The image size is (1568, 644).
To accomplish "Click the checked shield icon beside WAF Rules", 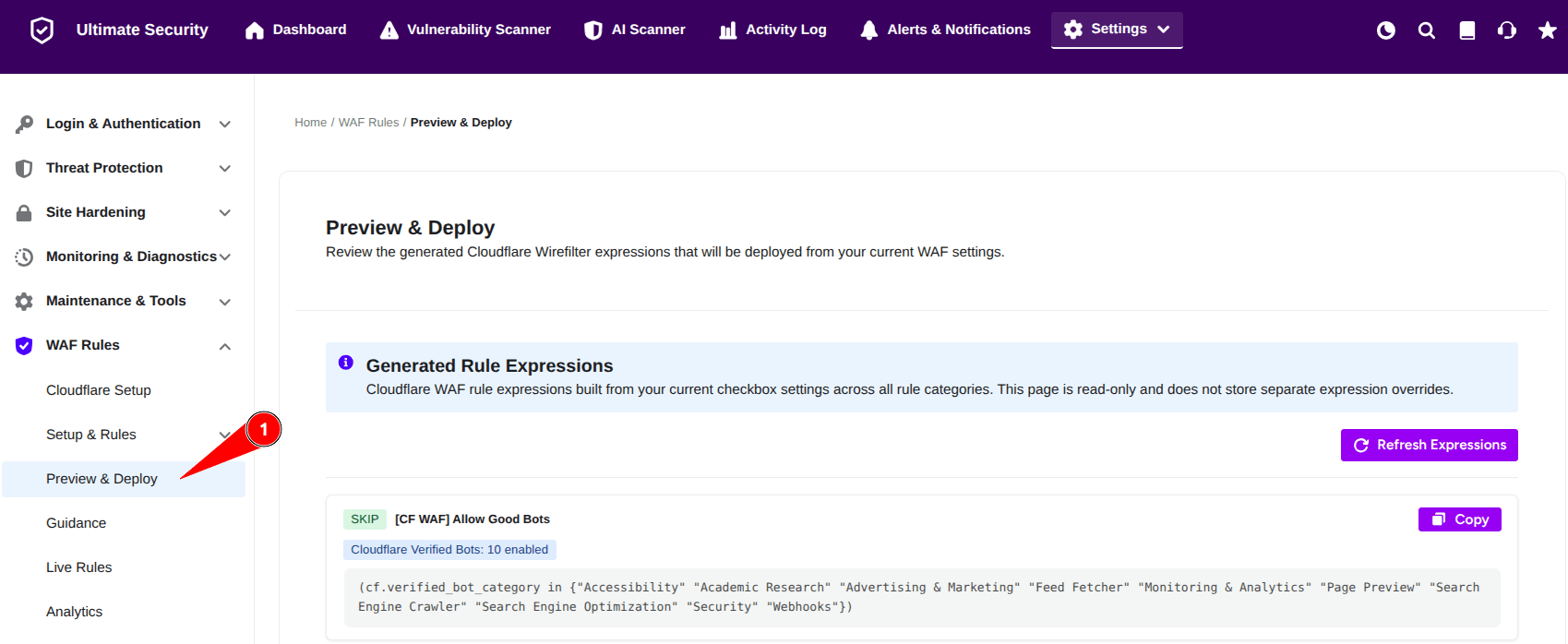I will [24, 346].
